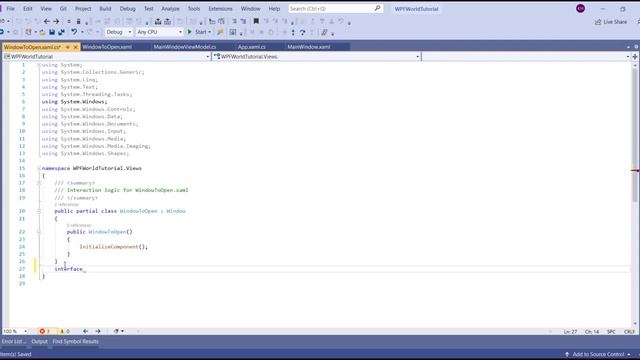Collapse the using directives region

click(x=39, y=65)
